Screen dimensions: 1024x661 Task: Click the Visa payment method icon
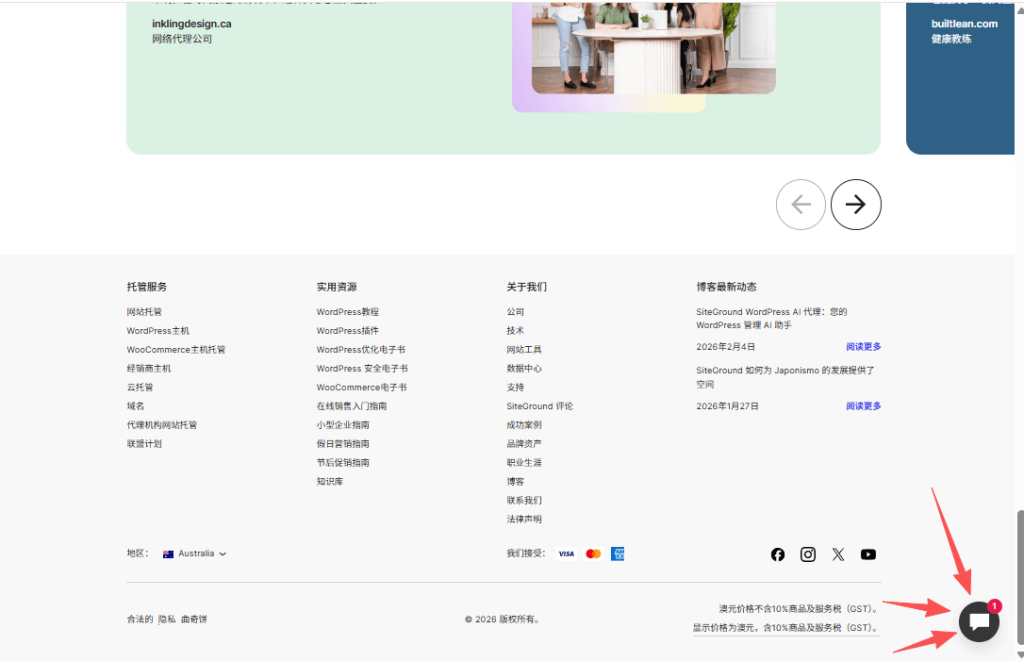pos(566,553)
